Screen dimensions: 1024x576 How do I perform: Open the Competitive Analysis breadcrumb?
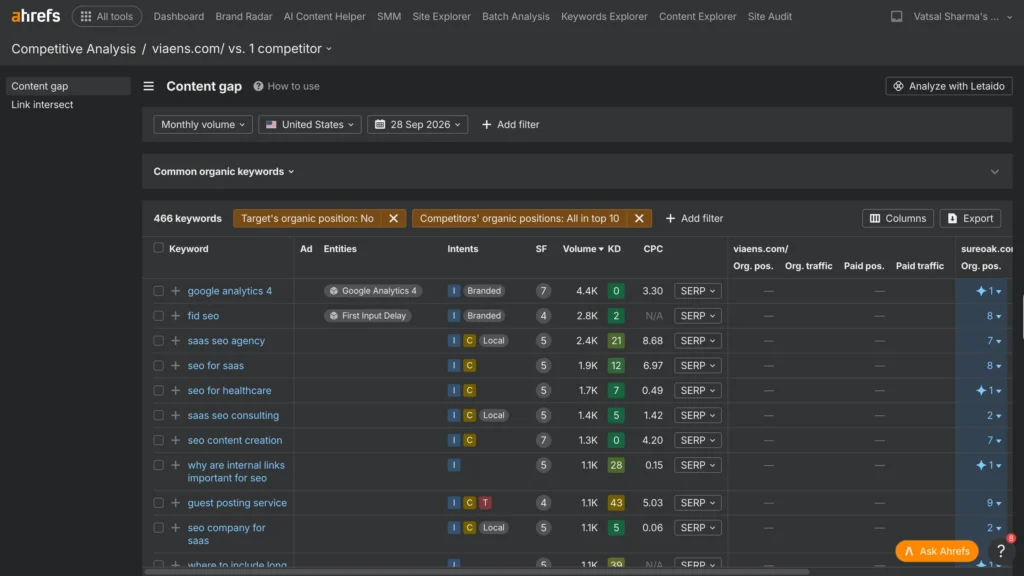[73, 48]
